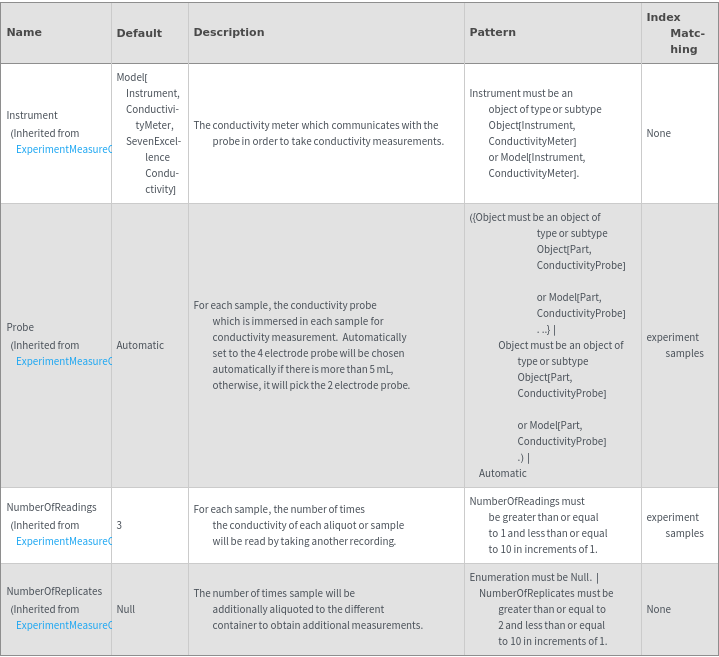Click the Instrument option name
The image size is (719, 657).
32,115
